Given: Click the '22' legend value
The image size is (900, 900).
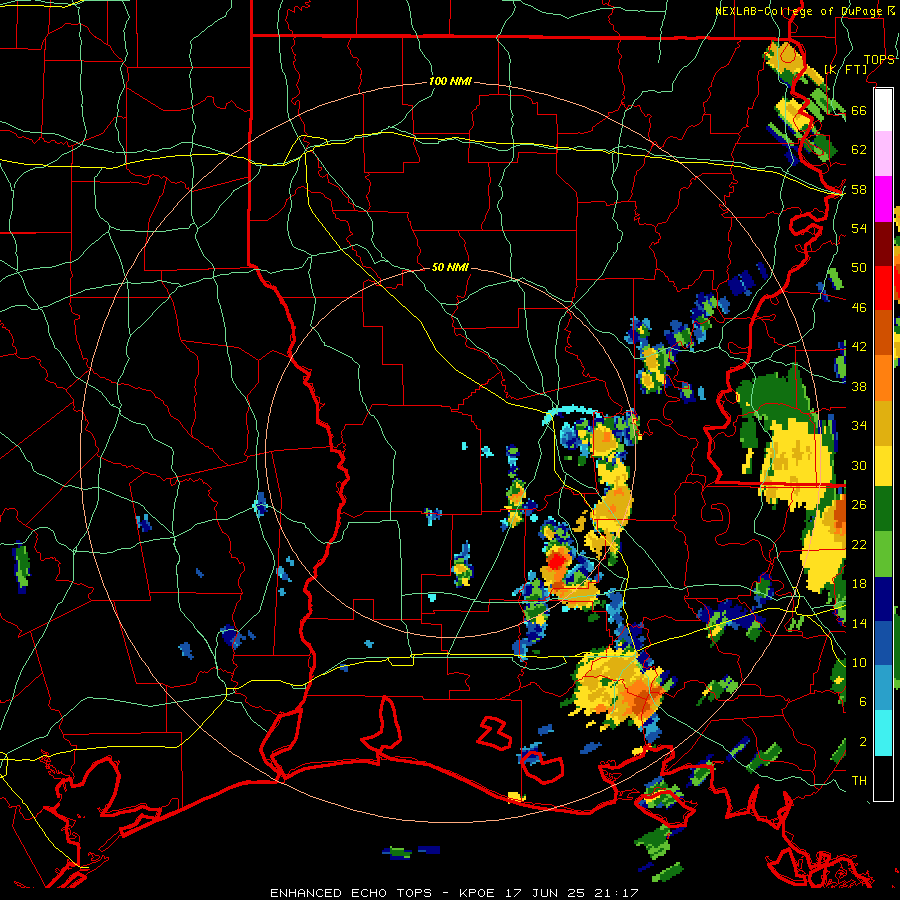Looking at the screenshot, I should tap(859, 544).
